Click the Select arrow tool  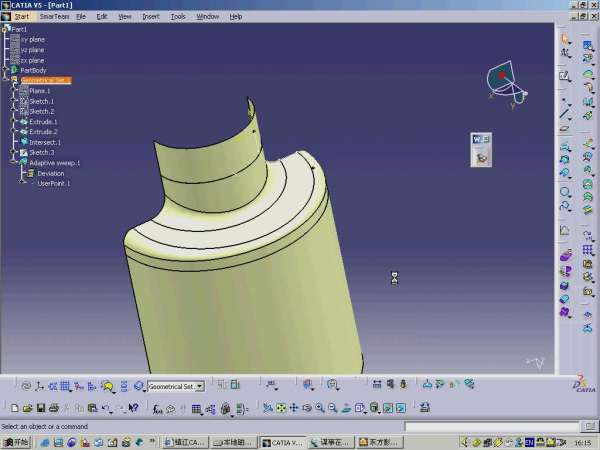[x=565, y=39]
